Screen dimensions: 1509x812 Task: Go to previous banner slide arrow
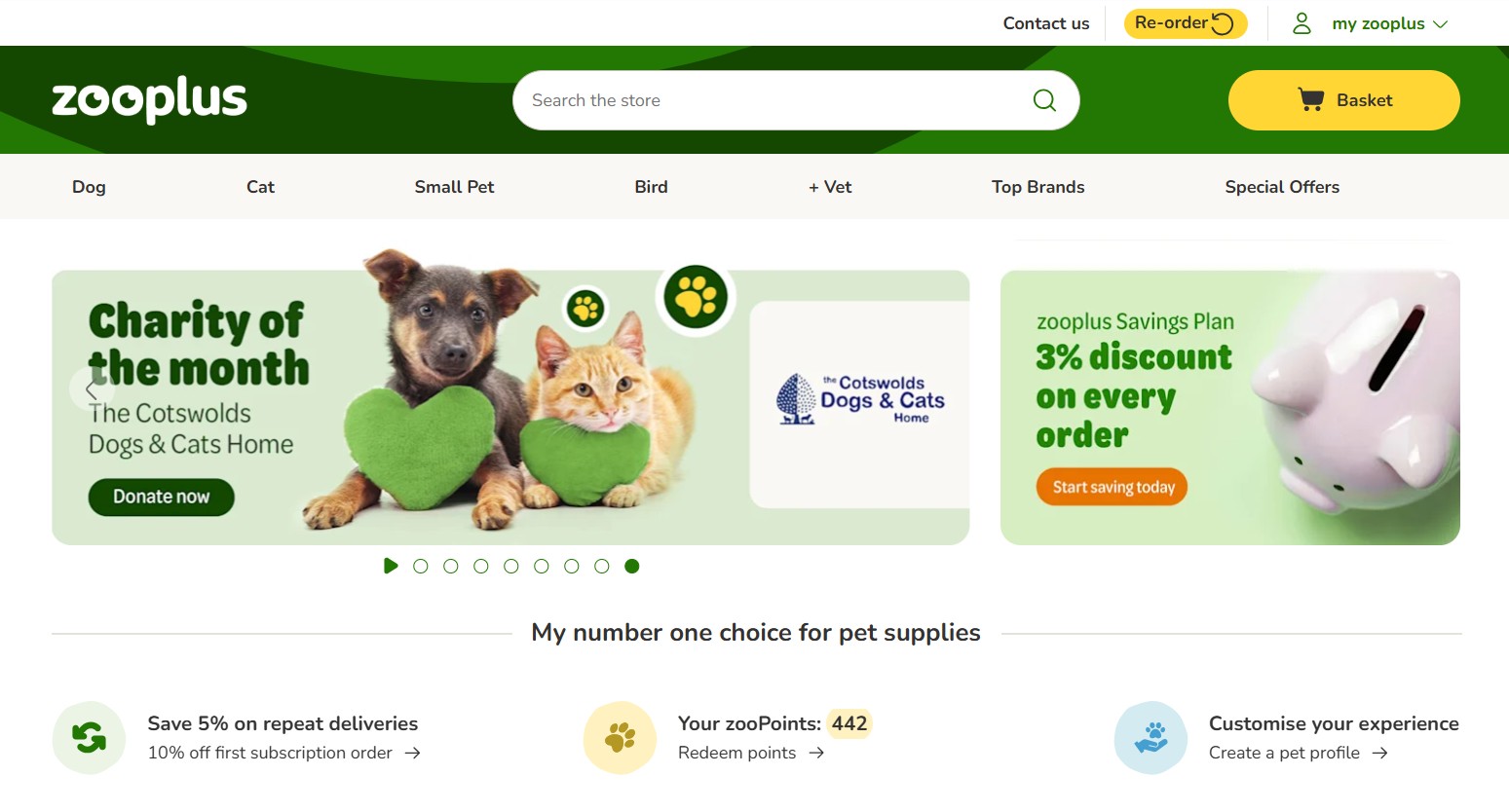[x=92, y=389]
